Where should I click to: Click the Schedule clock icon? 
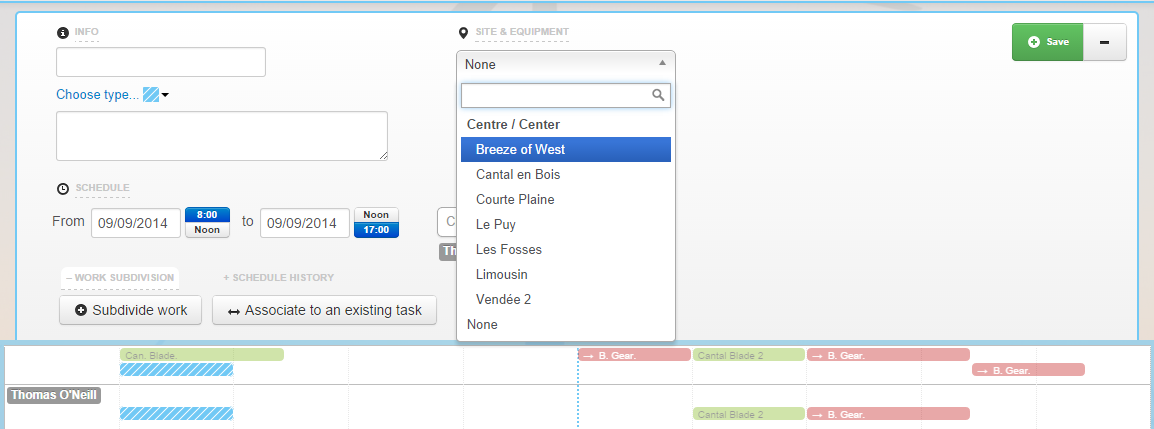tap(63, 188)
